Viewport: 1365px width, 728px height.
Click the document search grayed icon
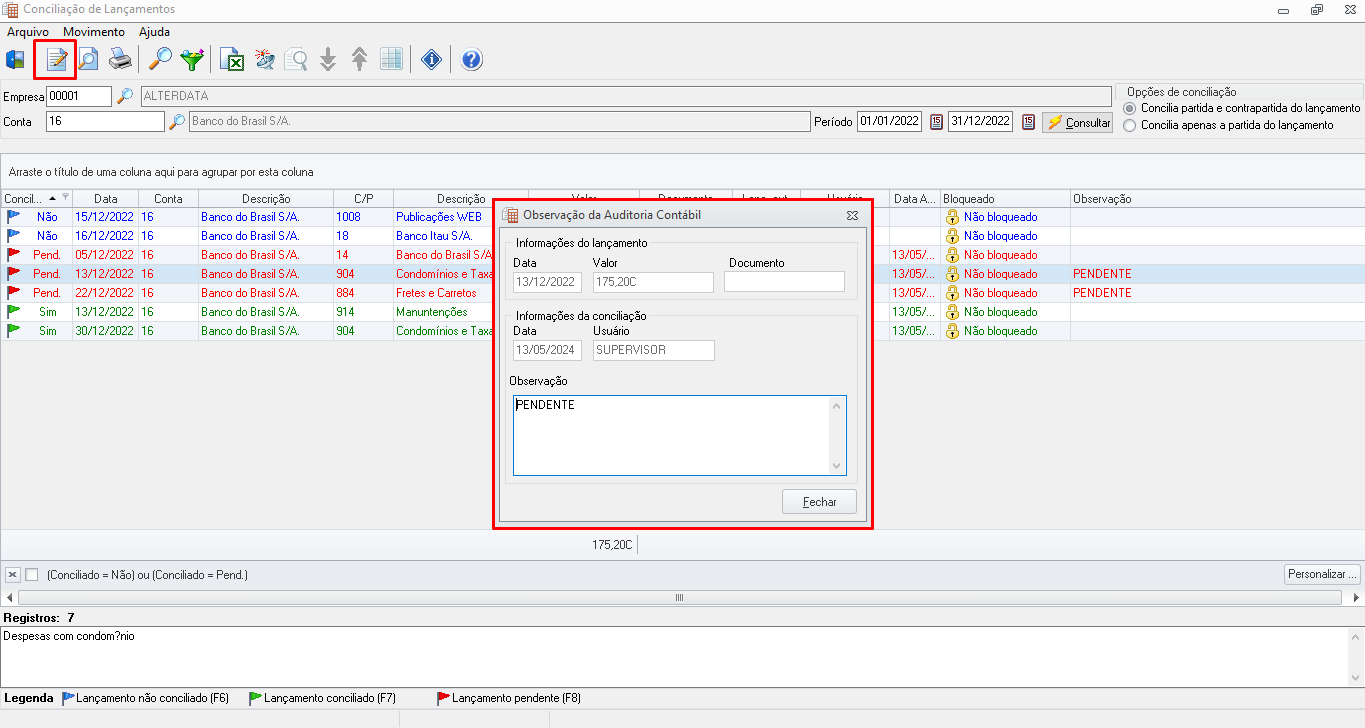tap(296, 60)
